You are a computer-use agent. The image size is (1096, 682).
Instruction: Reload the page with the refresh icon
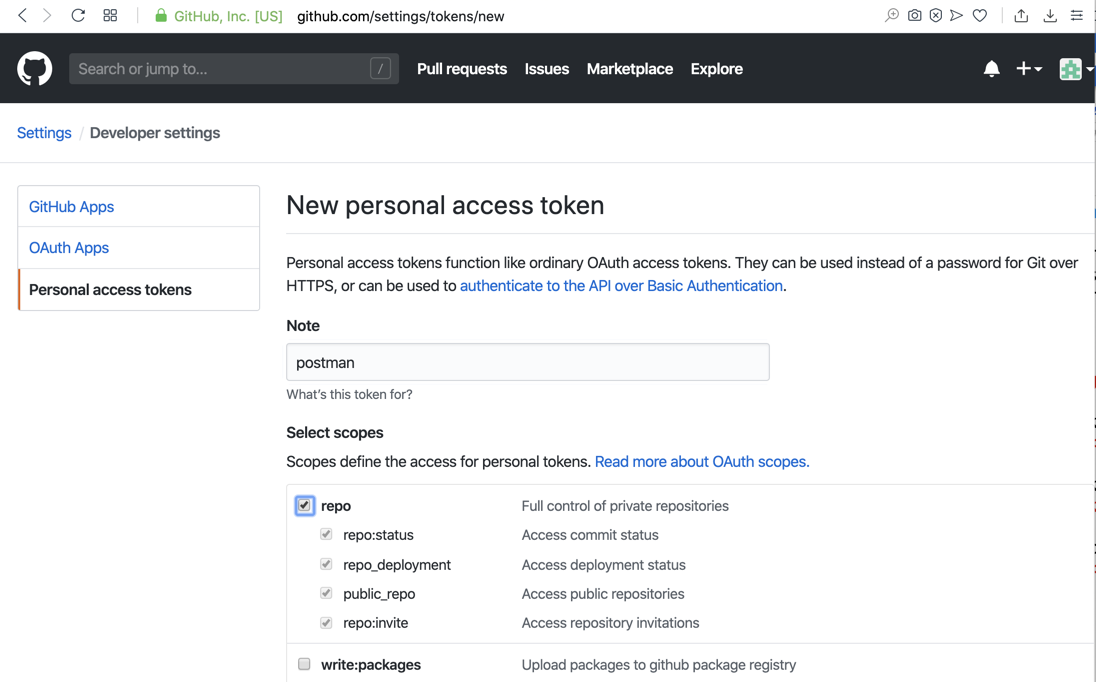[78, 16]
